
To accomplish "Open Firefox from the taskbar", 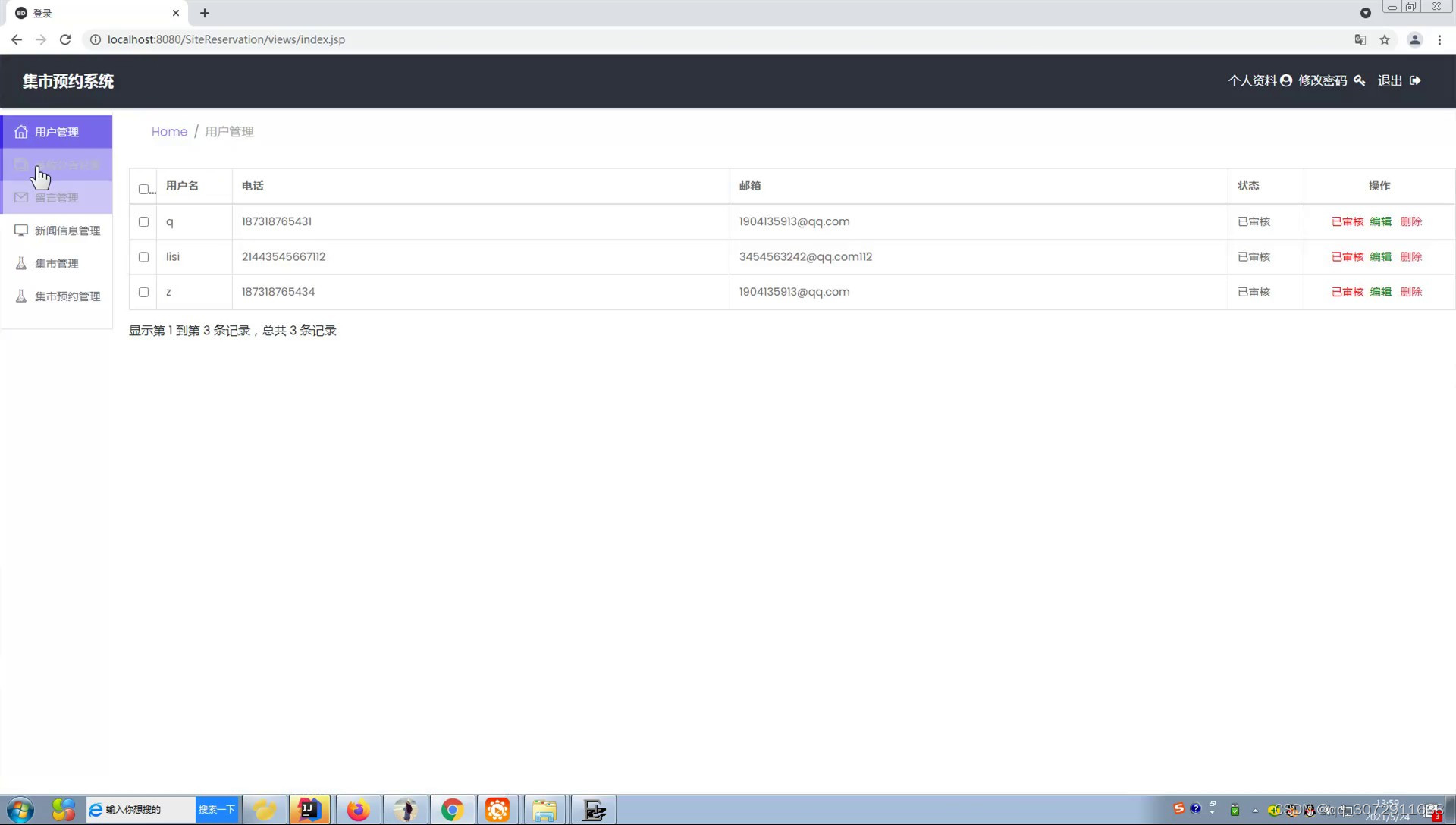I will click(x=358, y=810).
